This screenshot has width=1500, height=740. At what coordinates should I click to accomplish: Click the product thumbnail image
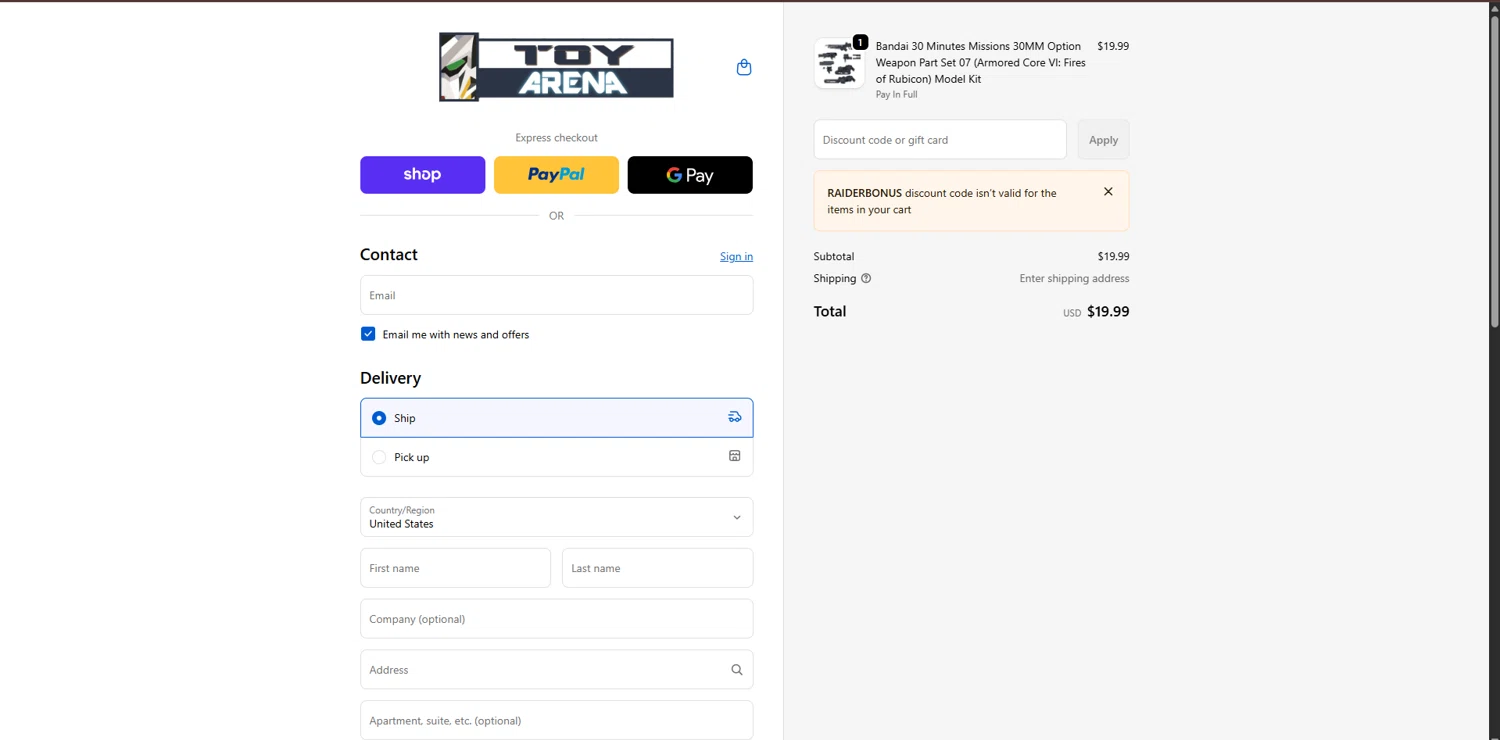(x=839, y=64)
